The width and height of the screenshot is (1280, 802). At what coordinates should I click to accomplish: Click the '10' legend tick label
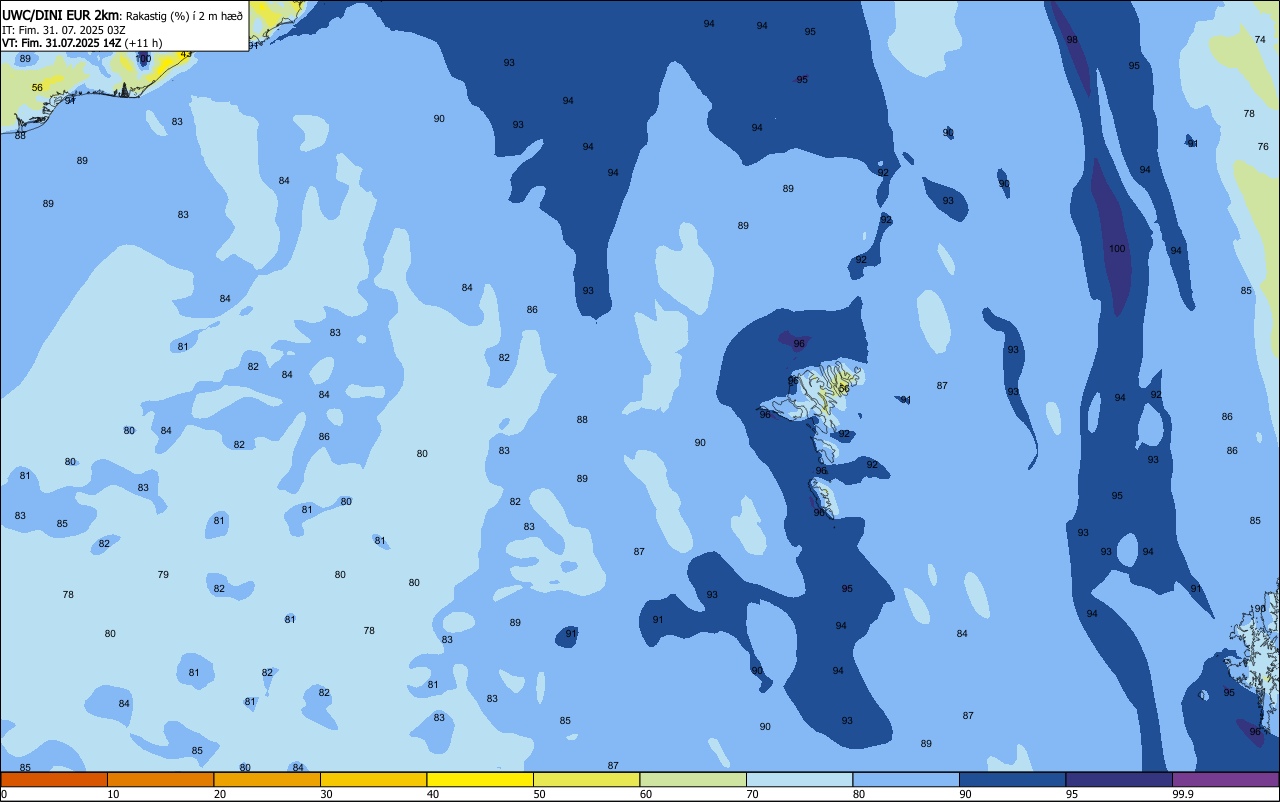[x=114, y=794]
